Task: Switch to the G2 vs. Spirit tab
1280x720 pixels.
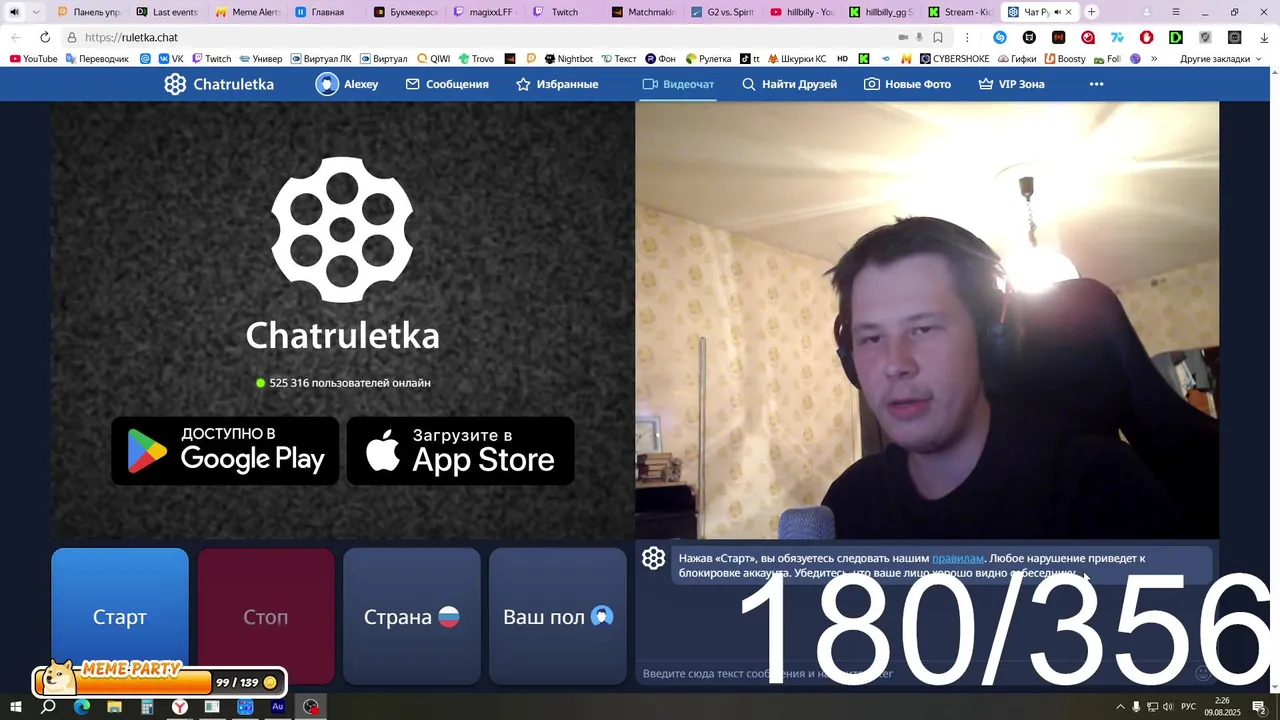Action: pos(722,12)
